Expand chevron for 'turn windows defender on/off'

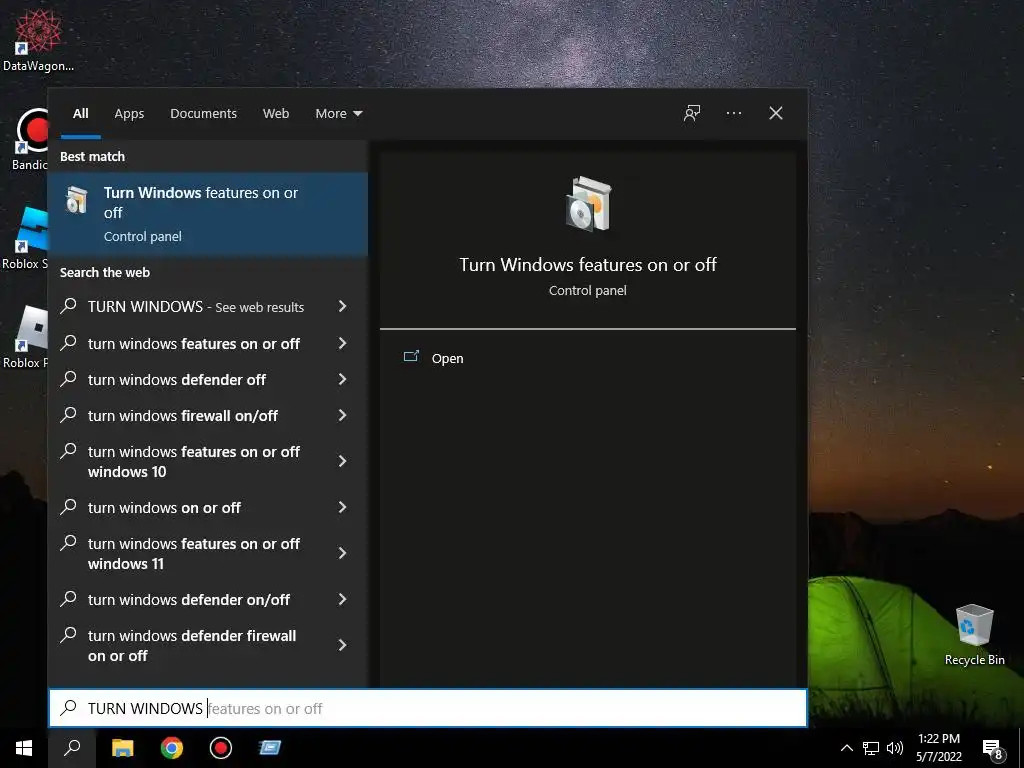[x=342, y=599]
